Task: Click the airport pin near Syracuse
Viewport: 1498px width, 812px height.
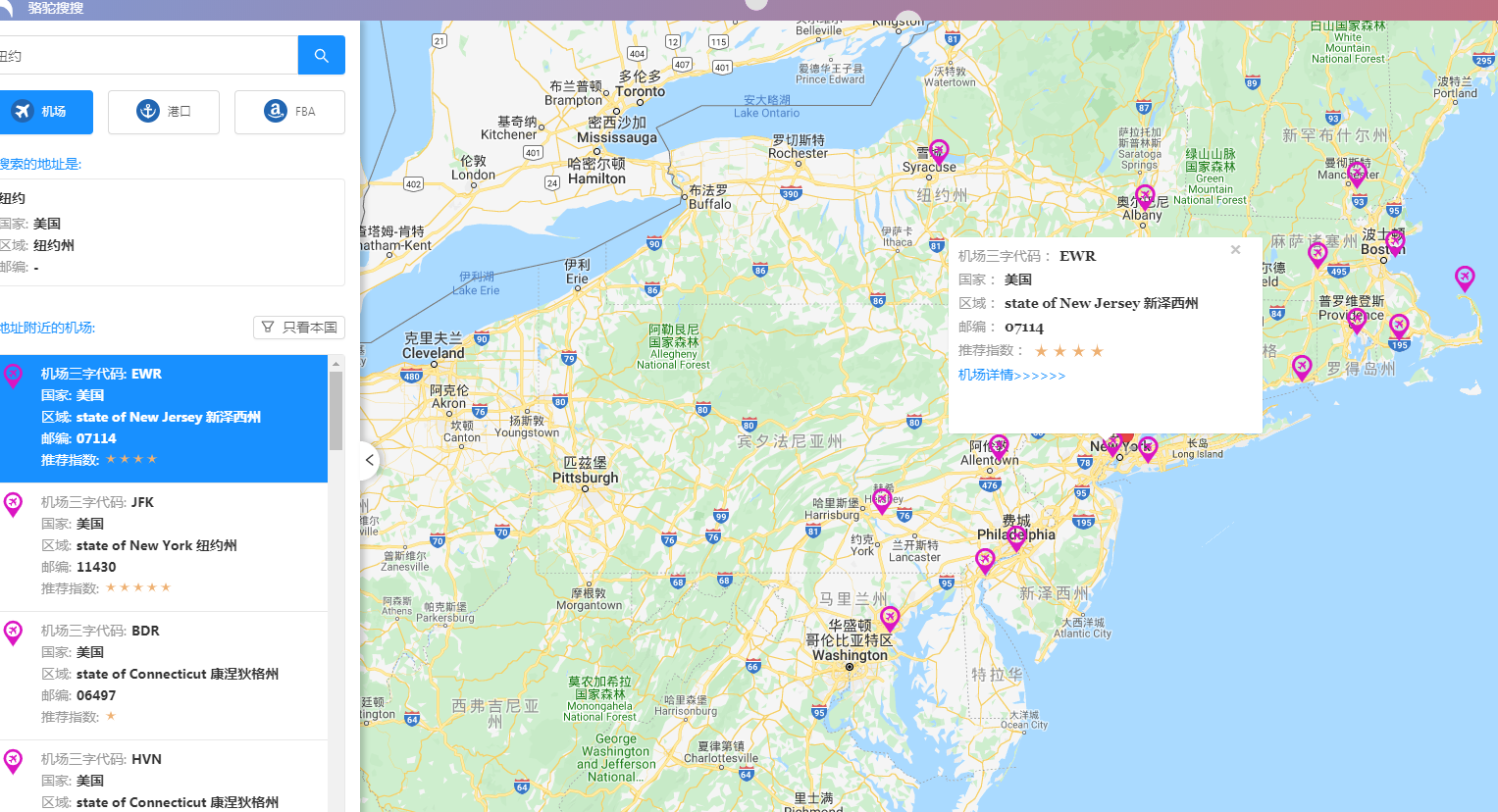Action: pos(939,149)
